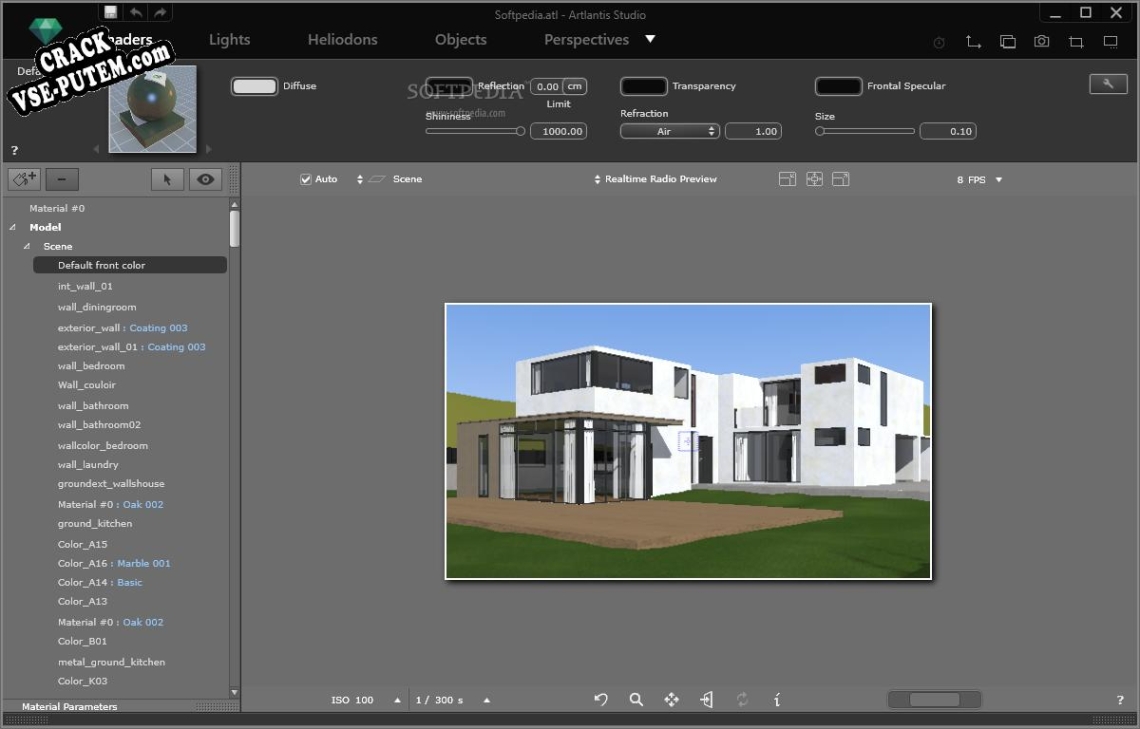This screenshot has width=1140, height=729.
Task: Open the axis coordinates tool icon
Action: 973,42
